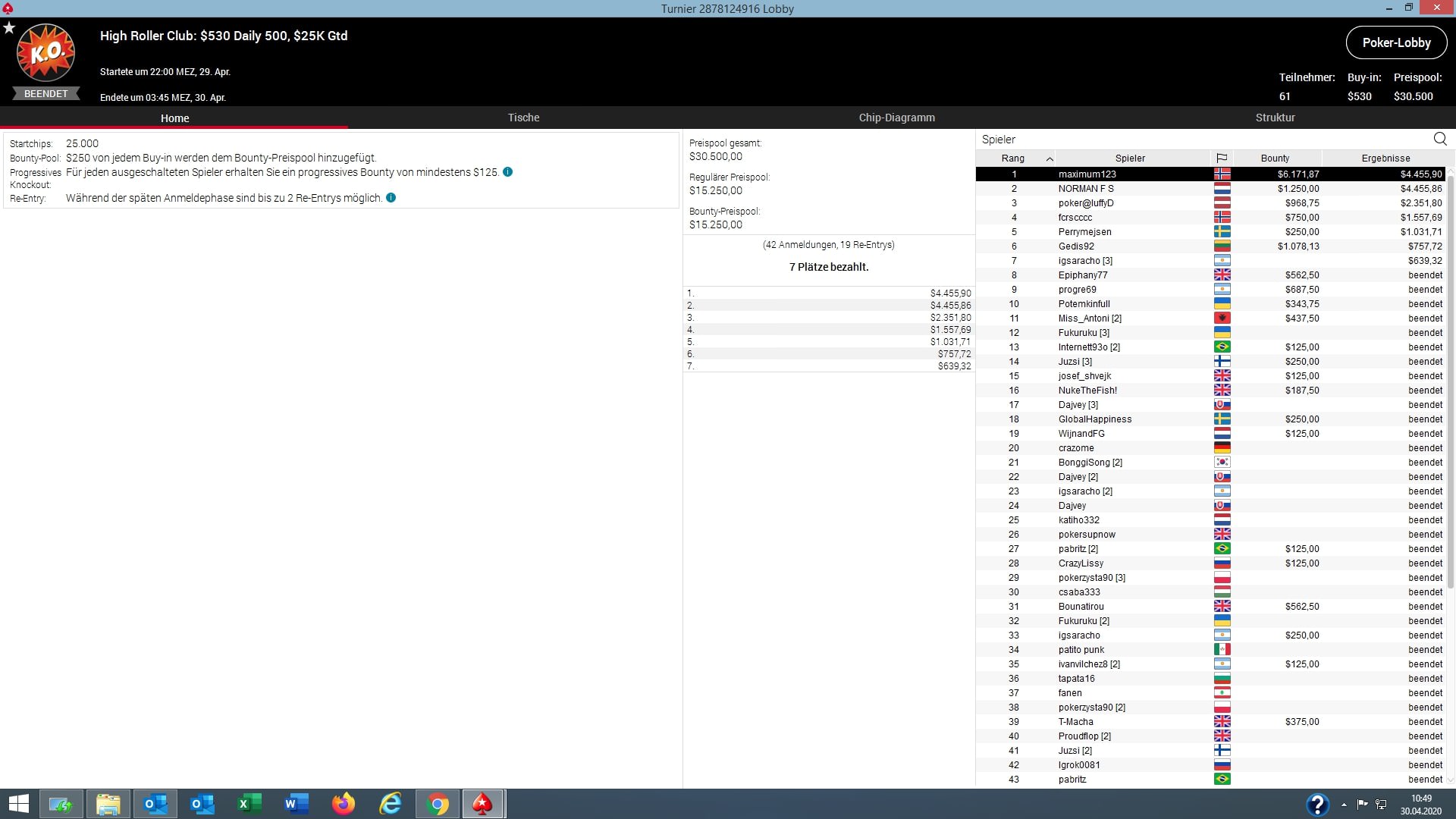
Task: Sort players by Bounty column
Action: pyautogui.click(x=1275, y=158)
